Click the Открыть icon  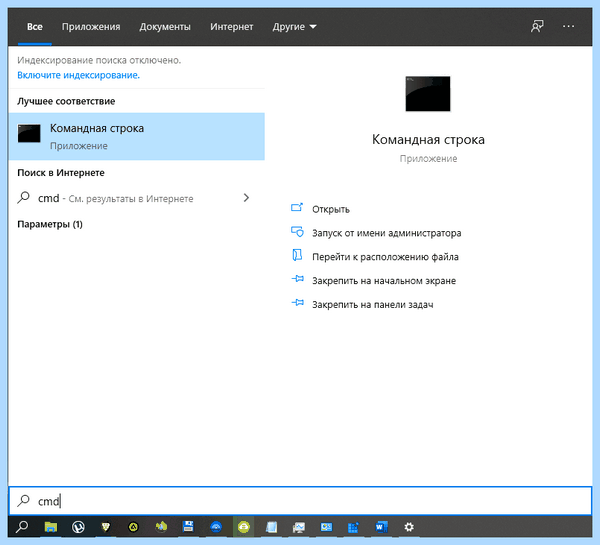coord(297,208)
